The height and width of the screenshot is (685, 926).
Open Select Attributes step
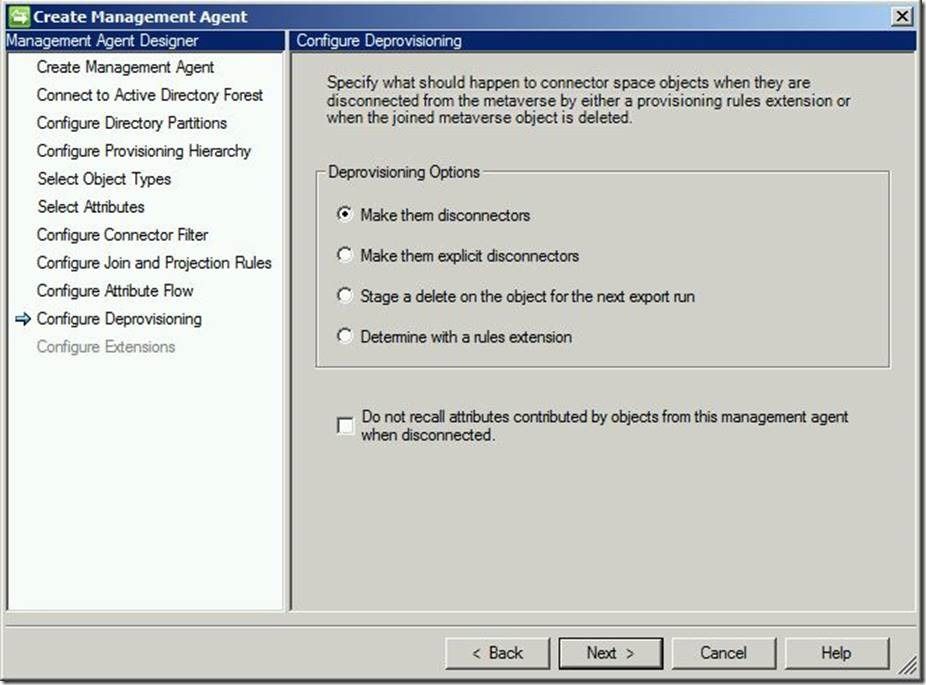91,207
